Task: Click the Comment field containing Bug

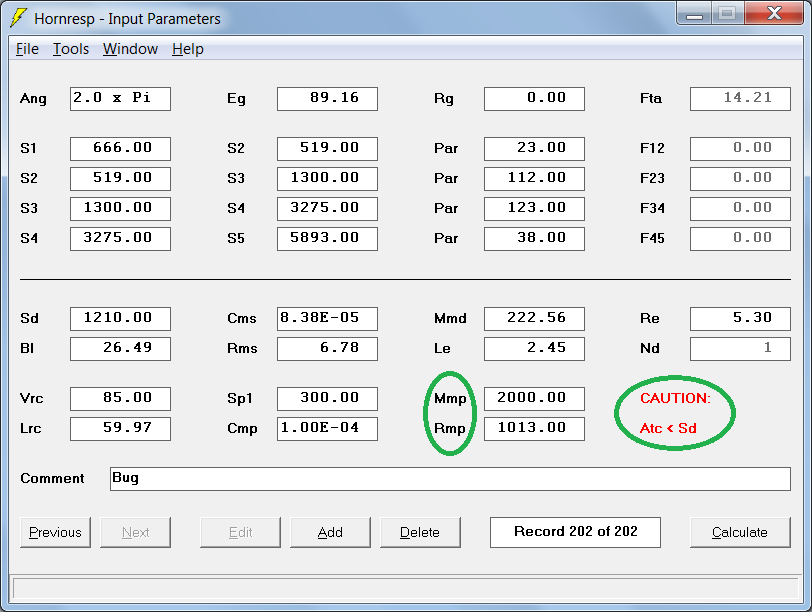Action: [450, 479]
